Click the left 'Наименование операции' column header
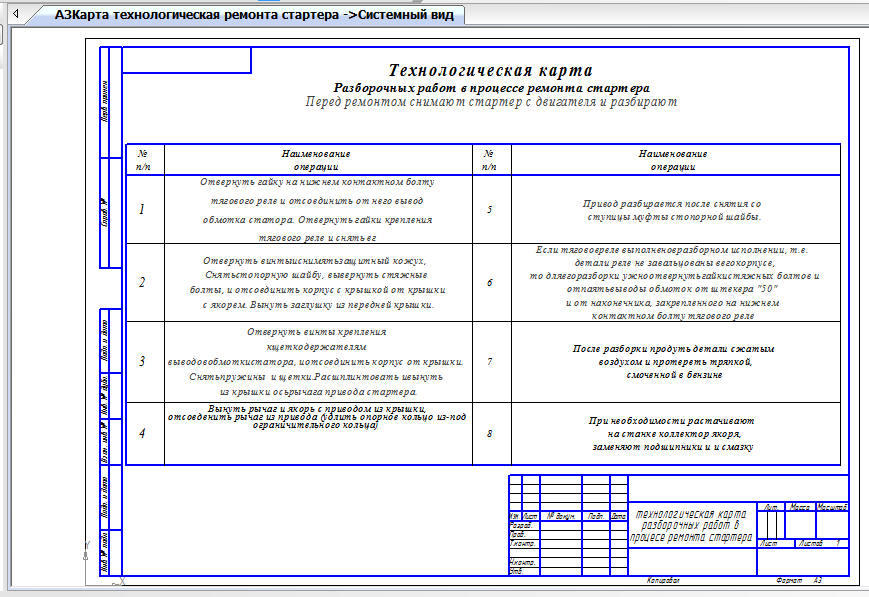The image size is (869, 597). [x=316, y=160]
